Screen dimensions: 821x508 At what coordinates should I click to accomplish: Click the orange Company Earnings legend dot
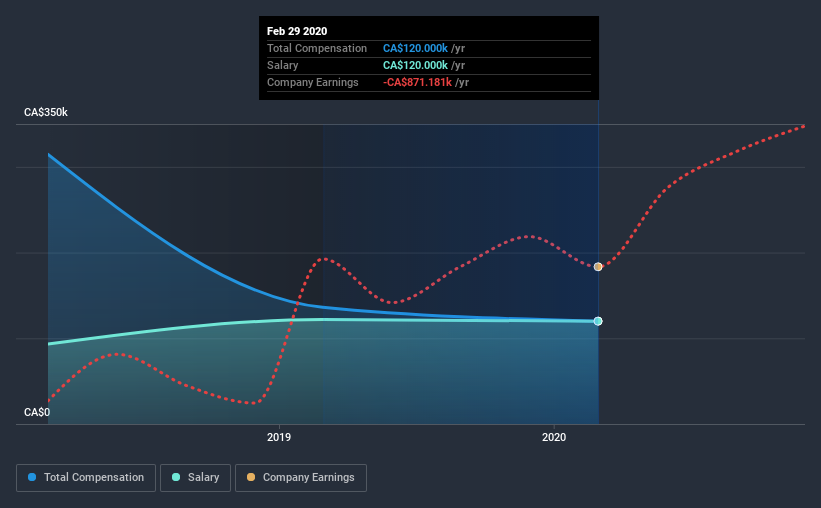tap(251, 477)
